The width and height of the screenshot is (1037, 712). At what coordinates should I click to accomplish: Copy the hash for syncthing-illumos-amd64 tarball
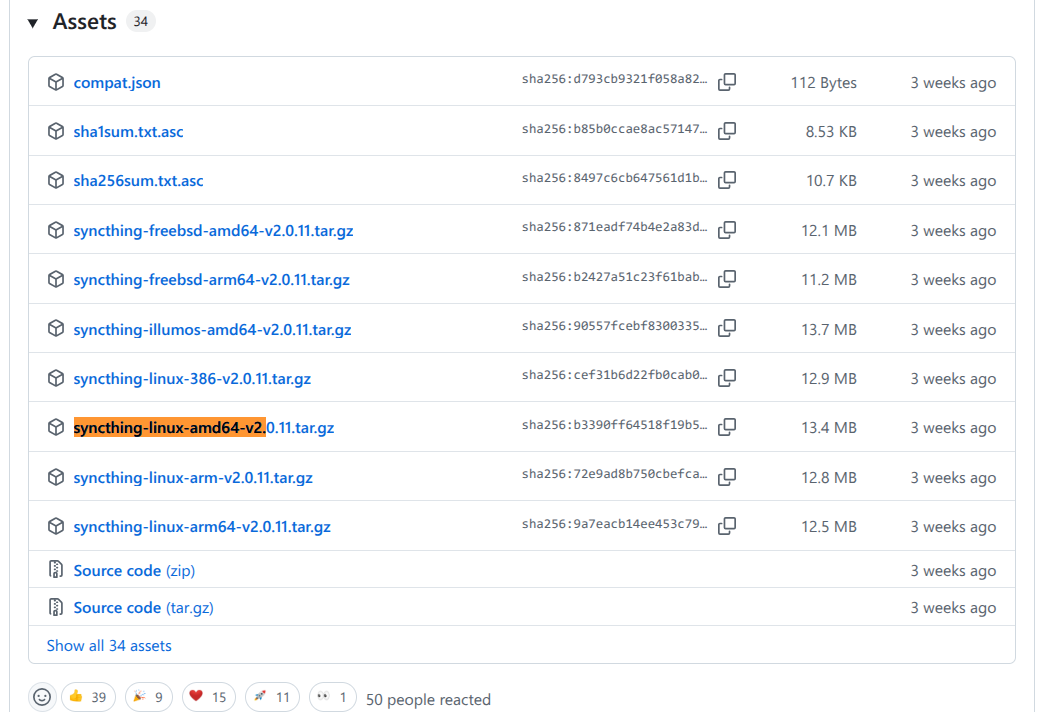(x=727, y=329)
